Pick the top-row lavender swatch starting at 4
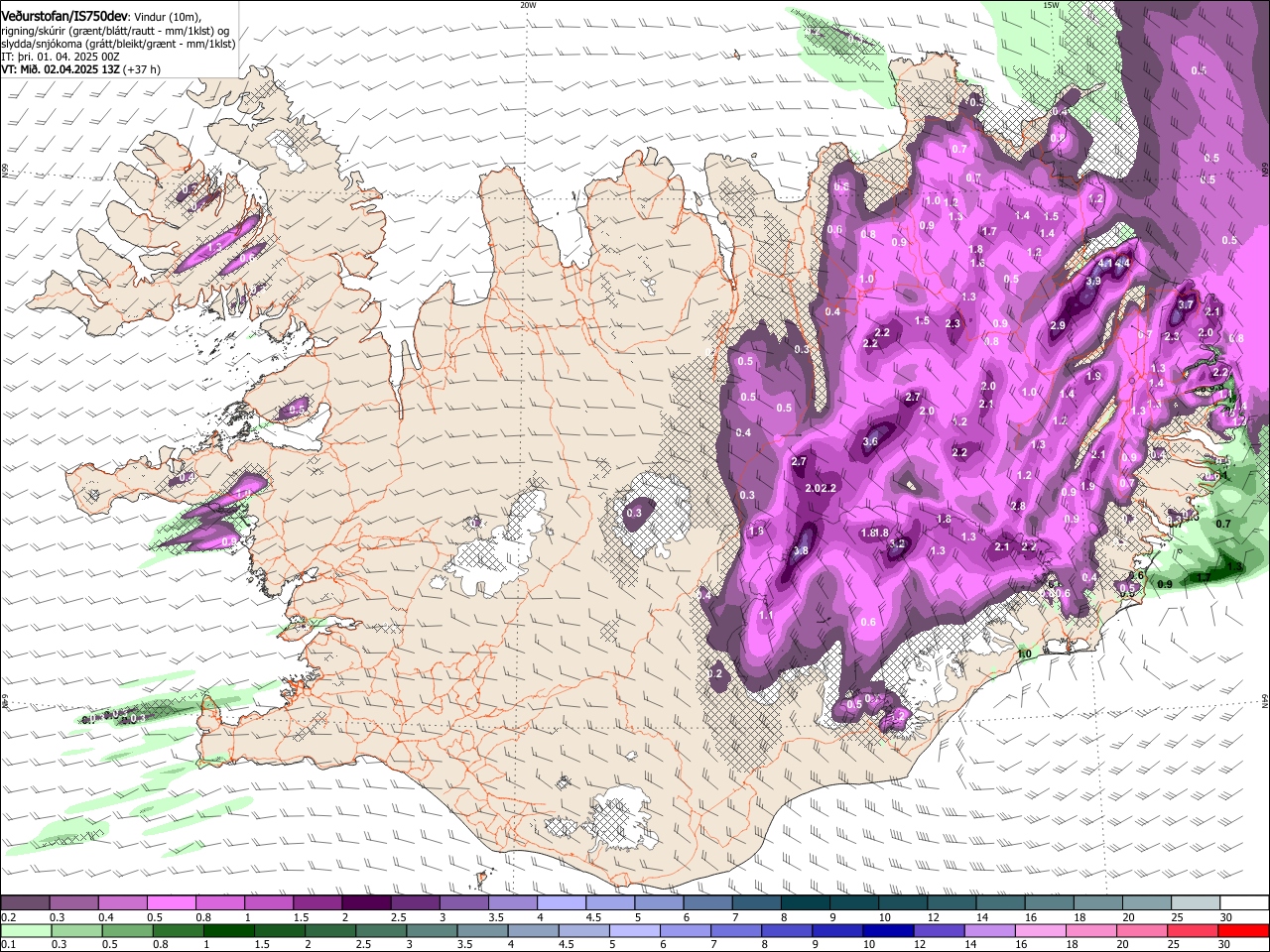1270x952 pixels. 562,903
